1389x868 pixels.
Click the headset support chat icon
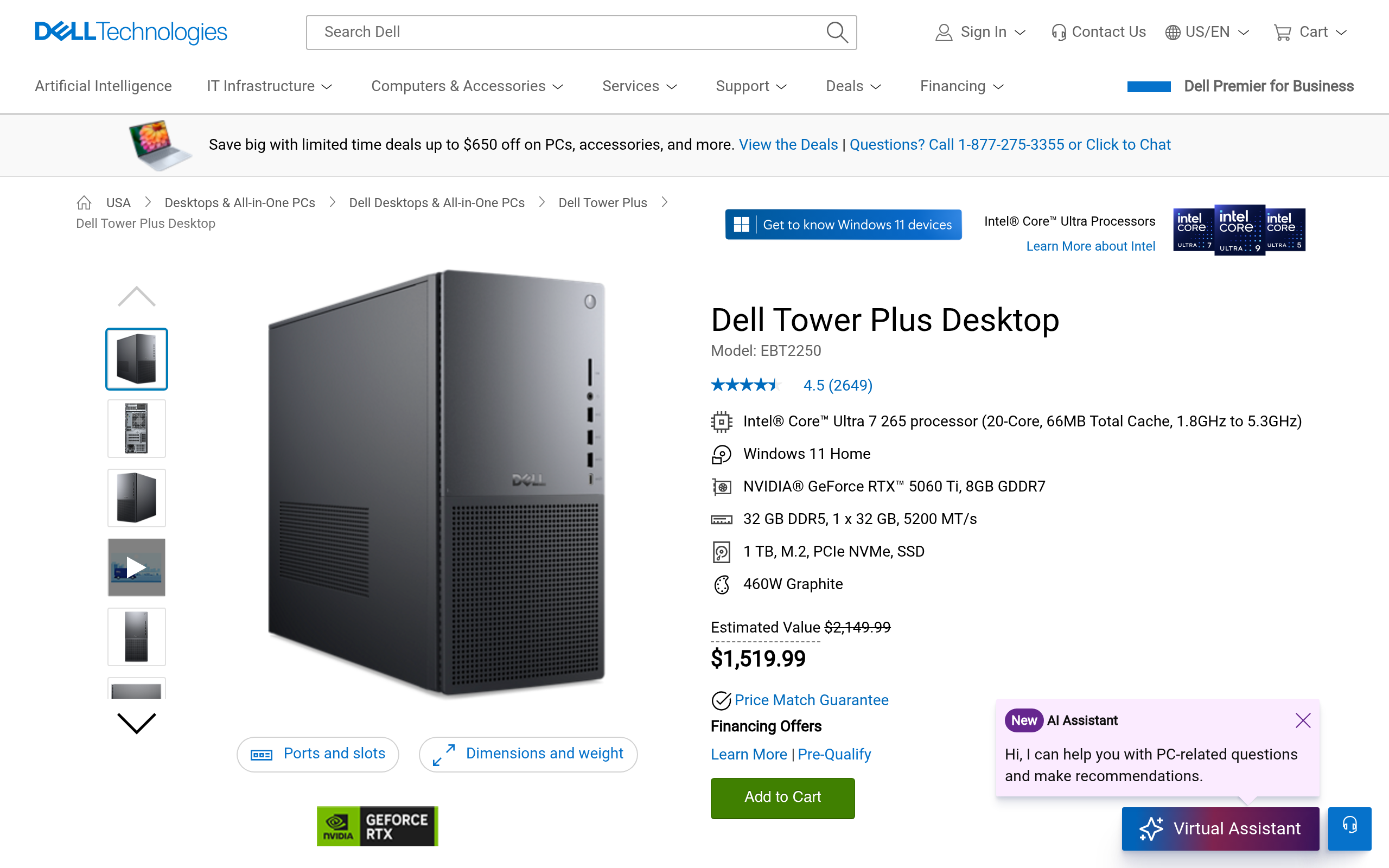tap(1349, 827)
